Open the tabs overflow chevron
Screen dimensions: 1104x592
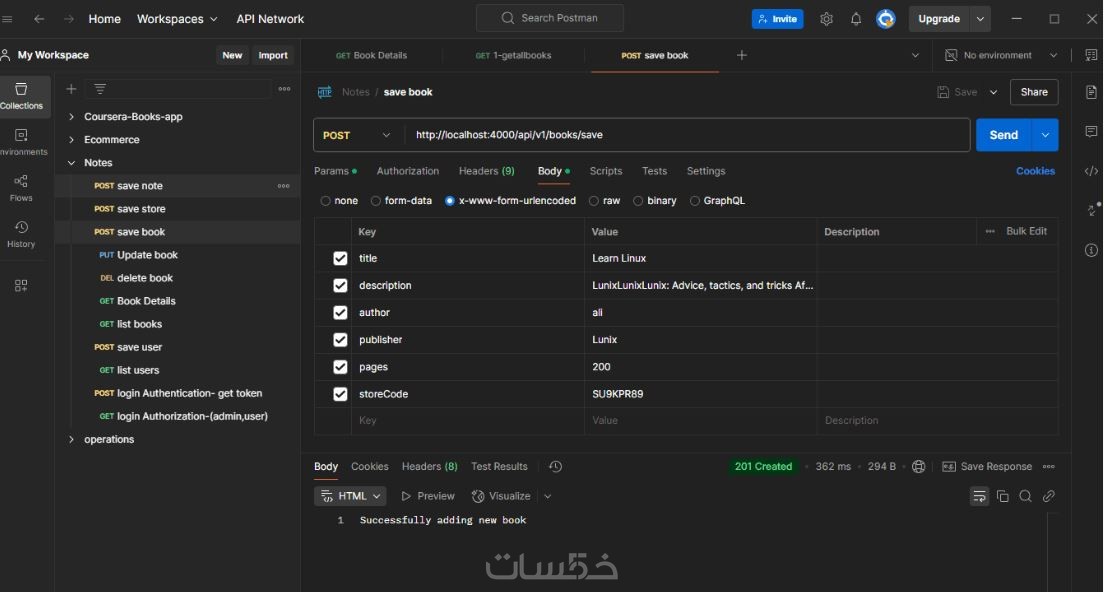pos(915,55)
